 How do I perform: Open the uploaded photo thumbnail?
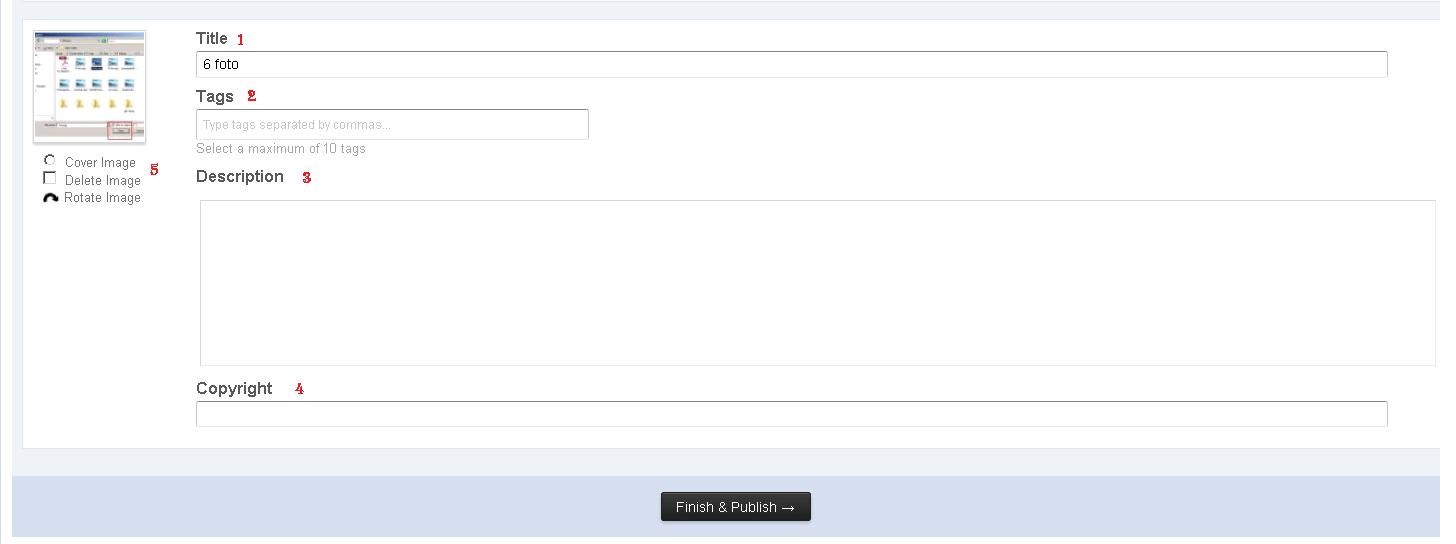[x=90, y=87]
